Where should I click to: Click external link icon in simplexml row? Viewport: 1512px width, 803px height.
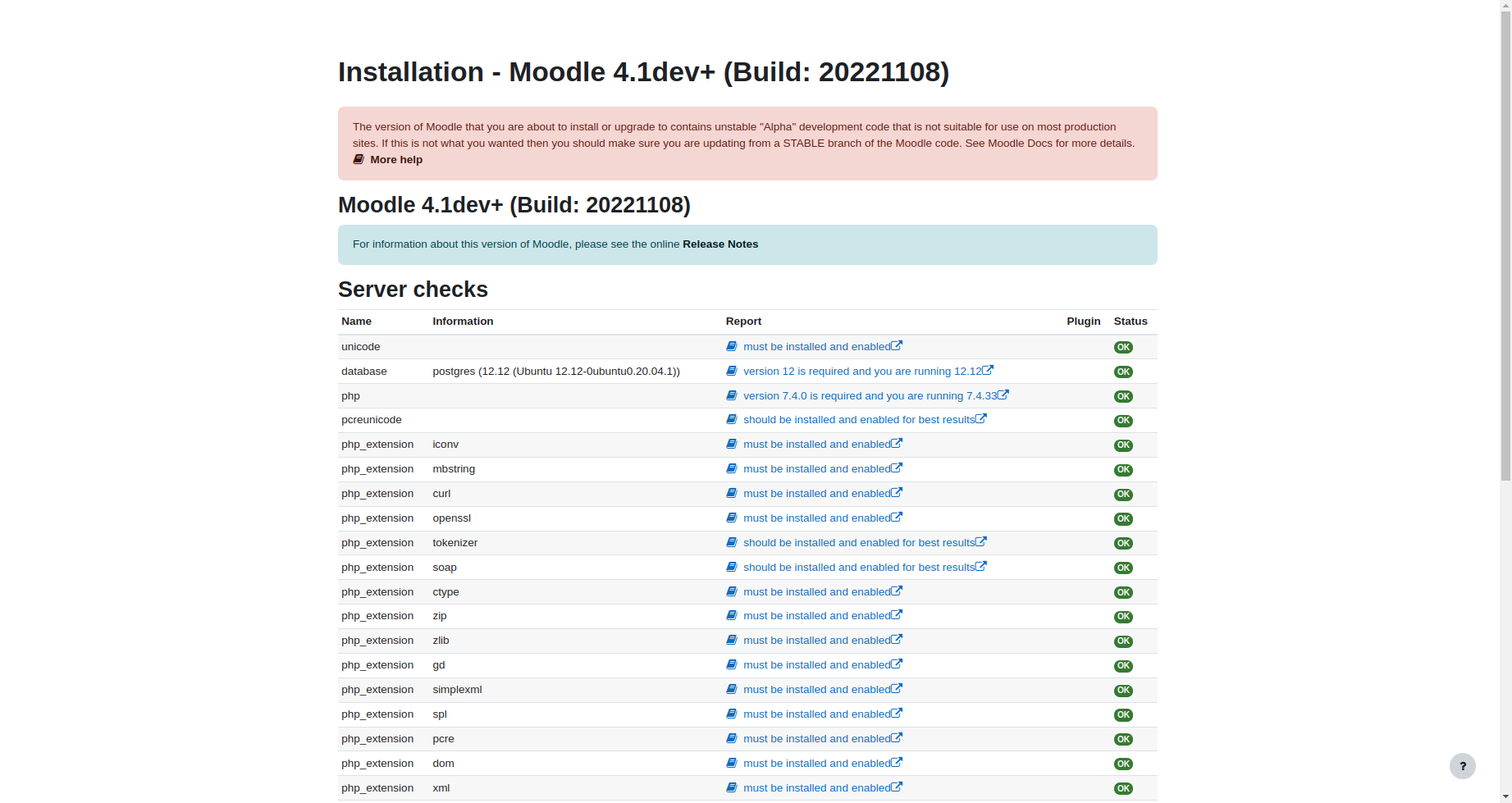click(x=897, y=688)
